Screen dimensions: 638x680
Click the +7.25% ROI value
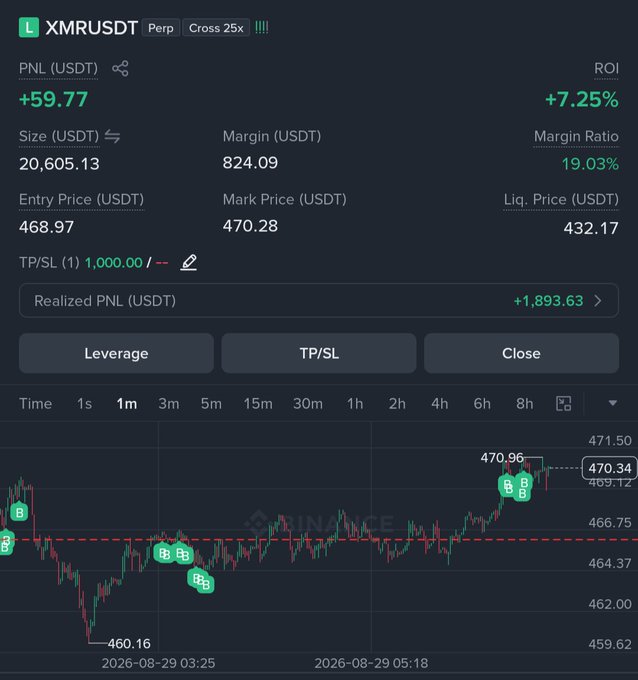[582, 99]
